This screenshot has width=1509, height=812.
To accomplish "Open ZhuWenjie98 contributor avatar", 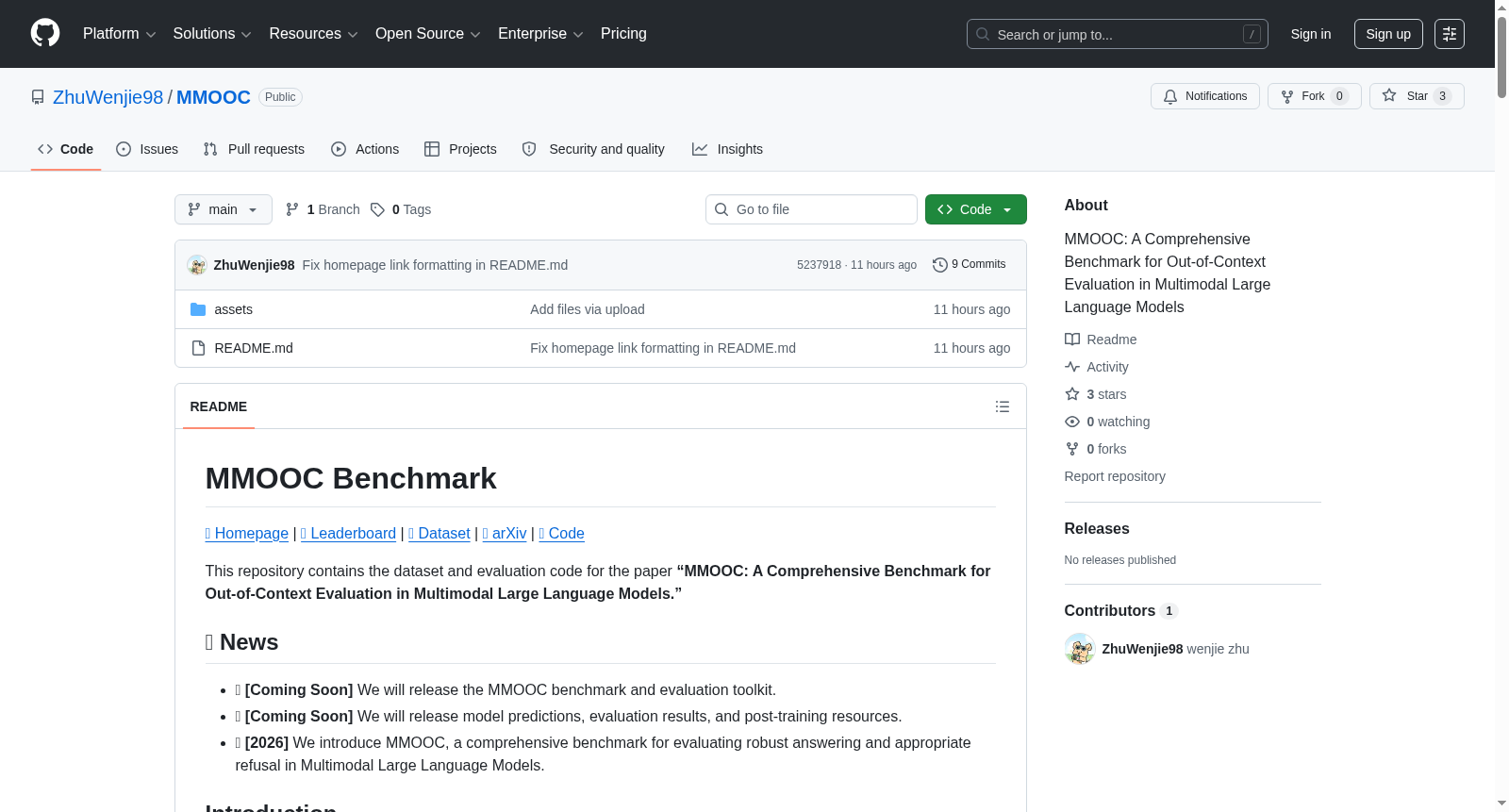I will click(x=1079, y=649).
